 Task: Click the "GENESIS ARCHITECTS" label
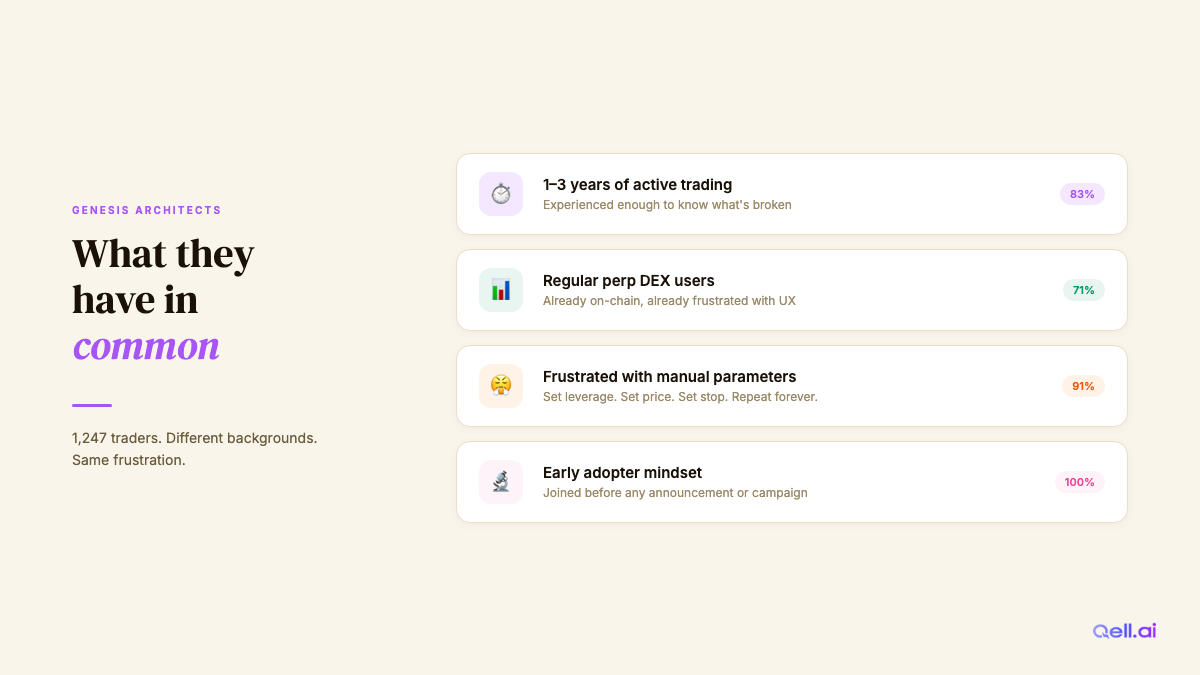(x=147, y=210)
